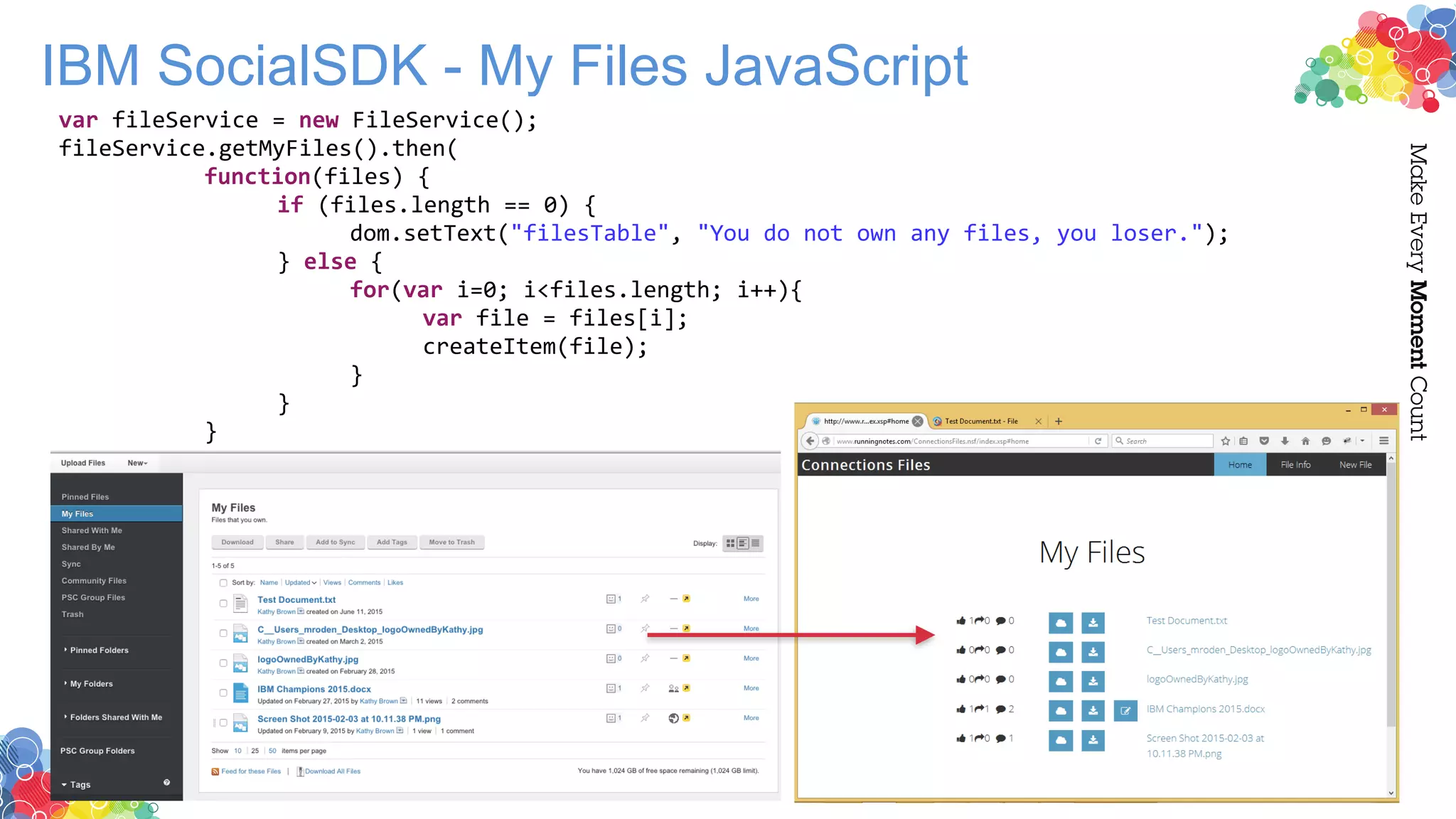
Task: Click the edit icon for IBM Champions 2015.docx
Action: click(x=1125, y=710)
